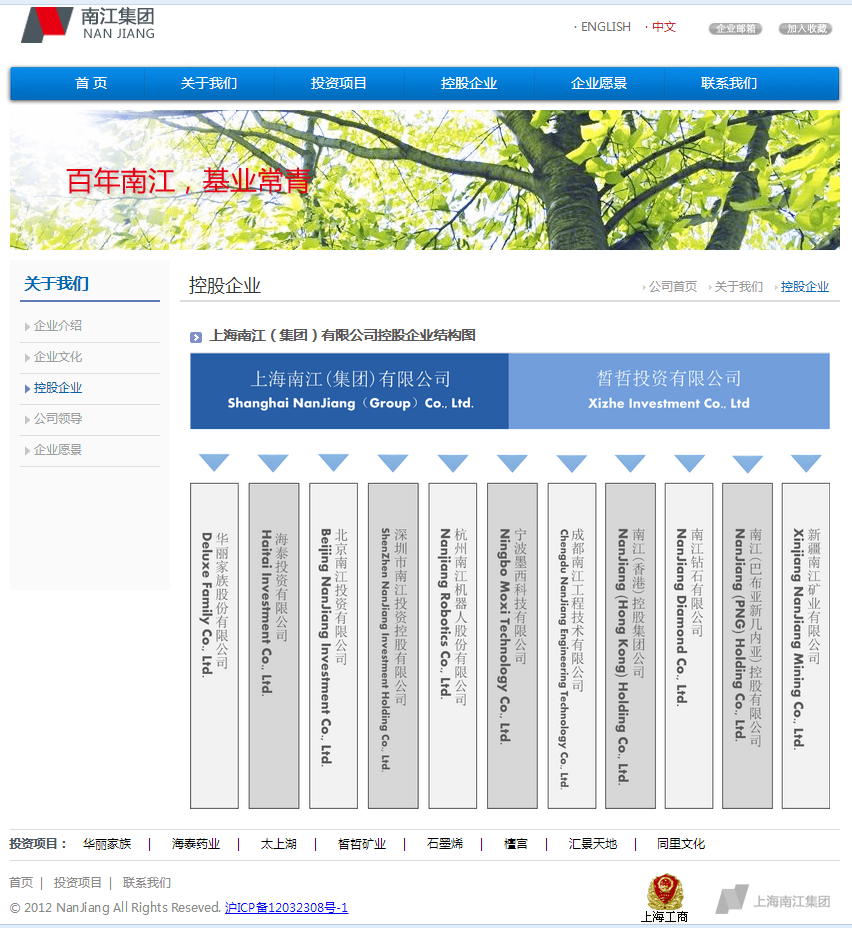The width and height of the screenshot is (852, 928).
Task: Click Xizhe Investment Co., Ltd box
Action: click(x=669, y=391)
